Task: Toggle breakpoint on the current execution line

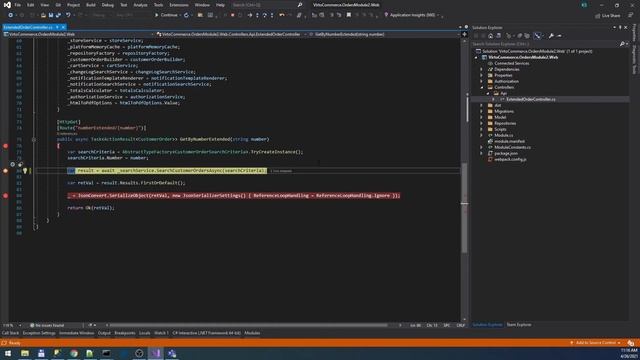Action: tap(5, 171)
